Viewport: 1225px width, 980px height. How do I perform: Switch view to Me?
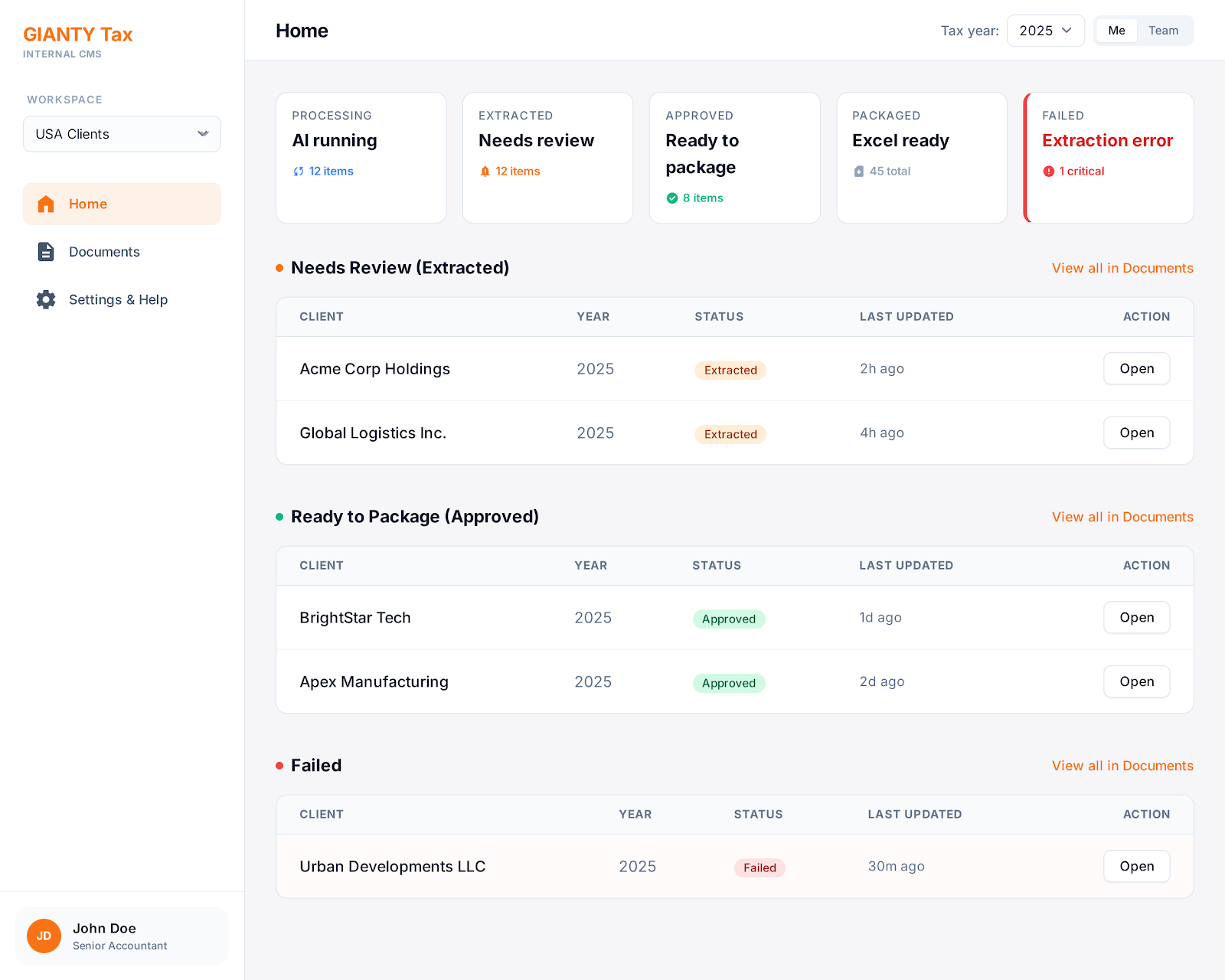point(1116,31)
